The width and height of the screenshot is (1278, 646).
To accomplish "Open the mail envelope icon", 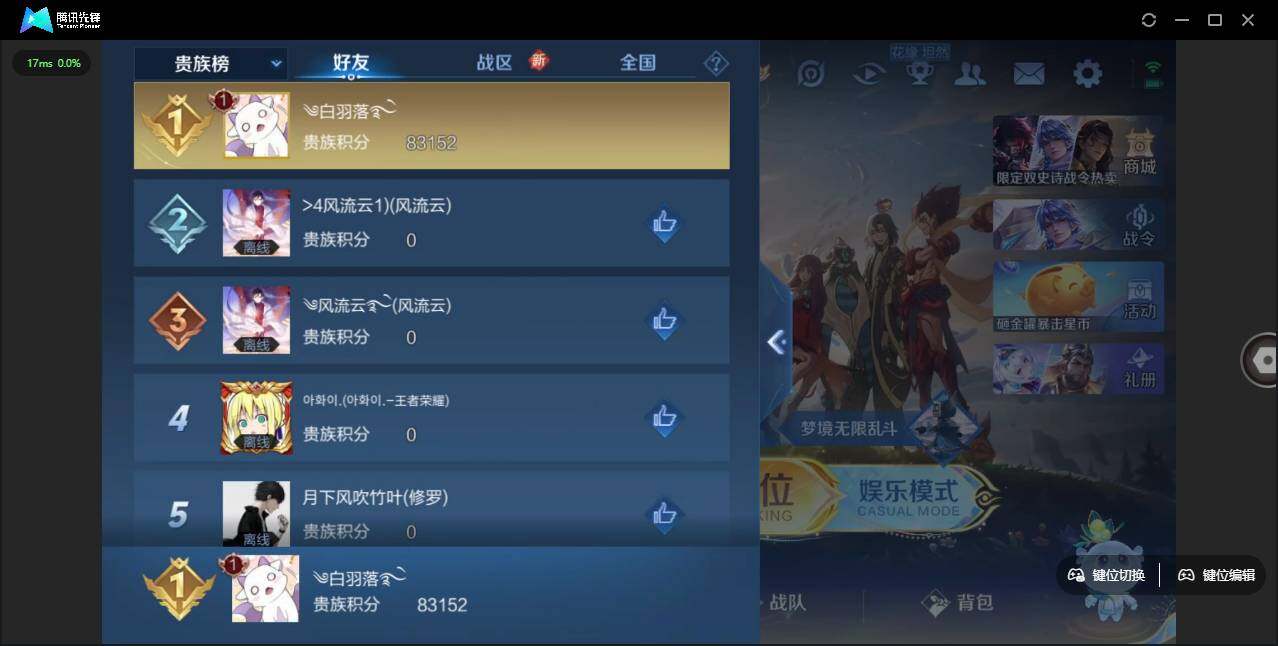I will click(1029, 73).
